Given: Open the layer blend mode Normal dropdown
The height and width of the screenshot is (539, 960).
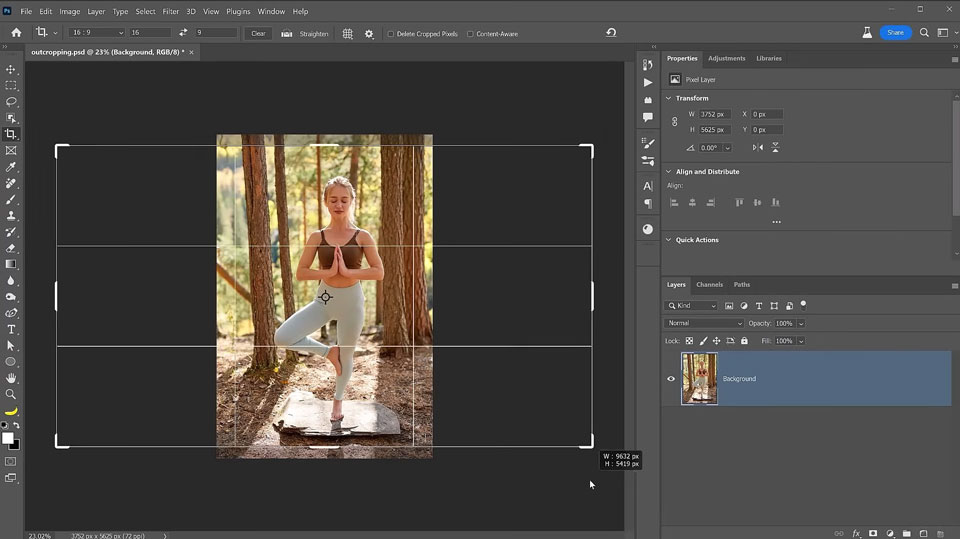Looking at the screenshot, I should (x=703, y=323).
